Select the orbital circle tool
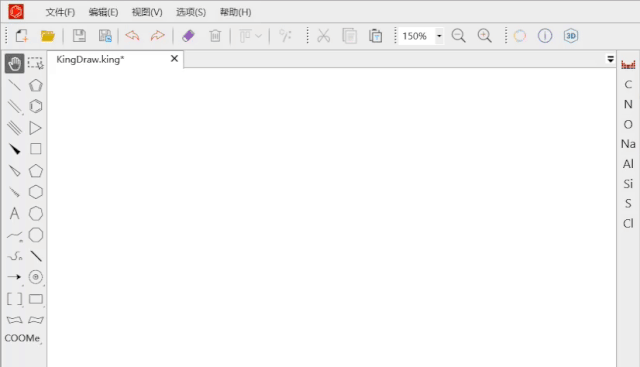The height and width of the screenshot is (367, 640). pos(36,277)
